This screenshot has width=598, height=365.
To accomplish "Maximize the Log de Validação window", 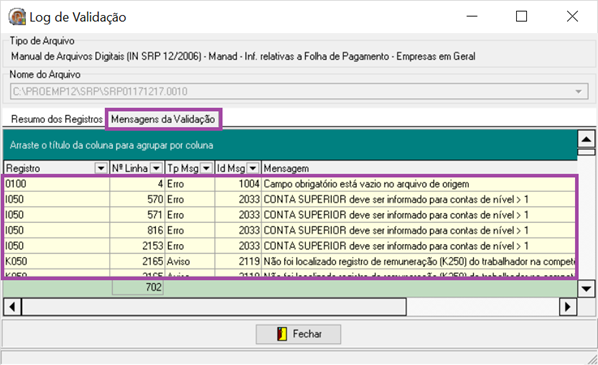I will point(521,16).
